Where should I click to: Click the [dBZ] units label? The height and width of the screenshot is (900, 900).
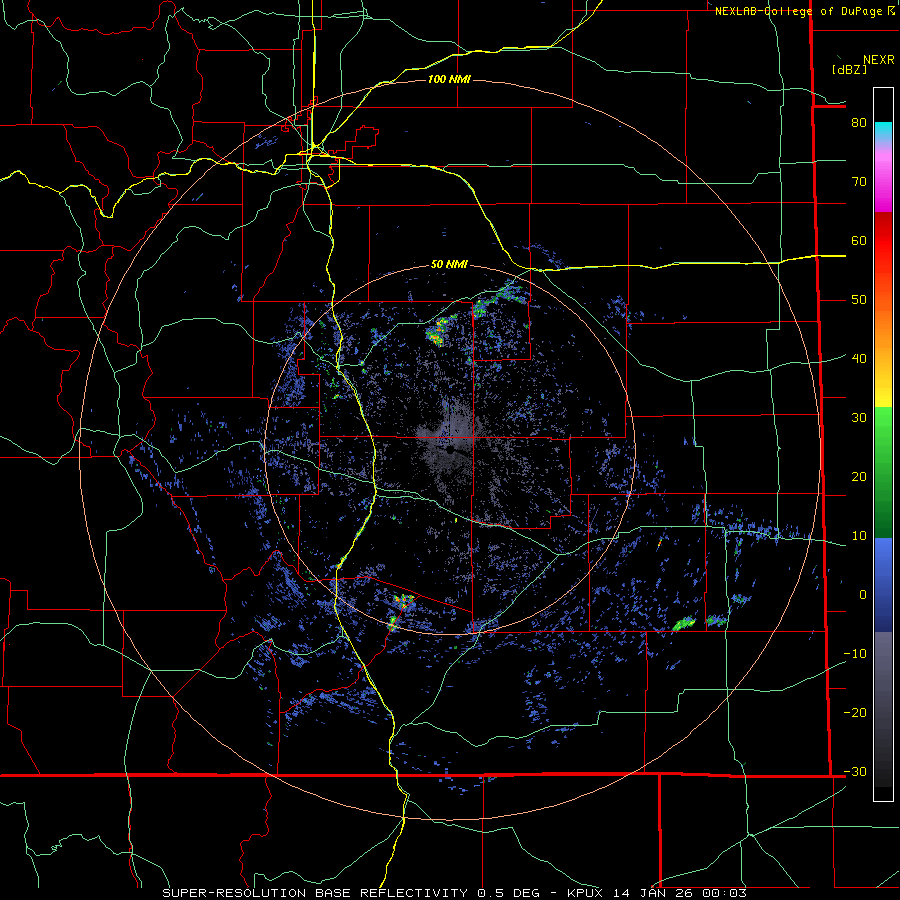tap(849, 69)
